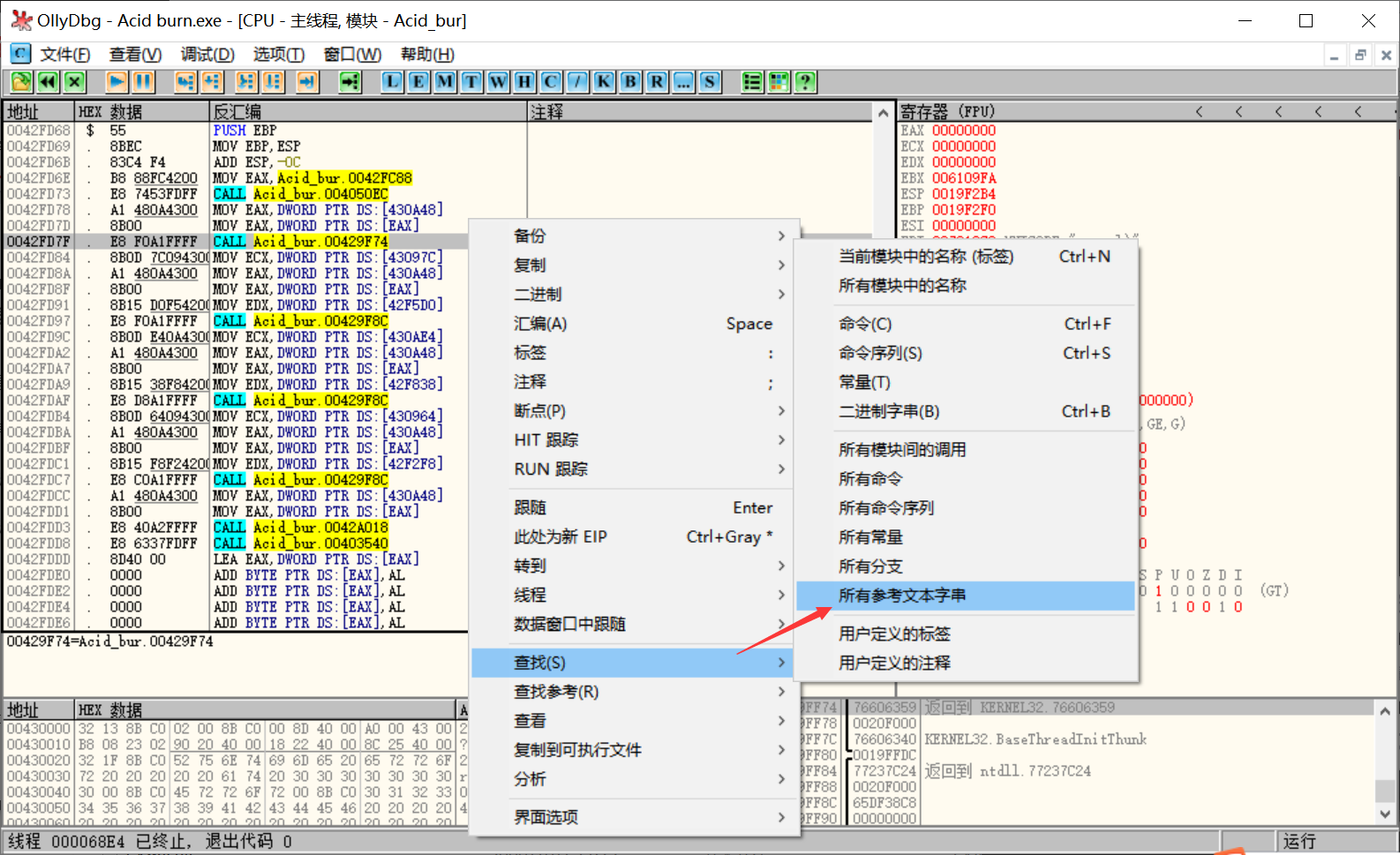
Task: Select 命令(C) in the find submenu
Action: point(965,324)
